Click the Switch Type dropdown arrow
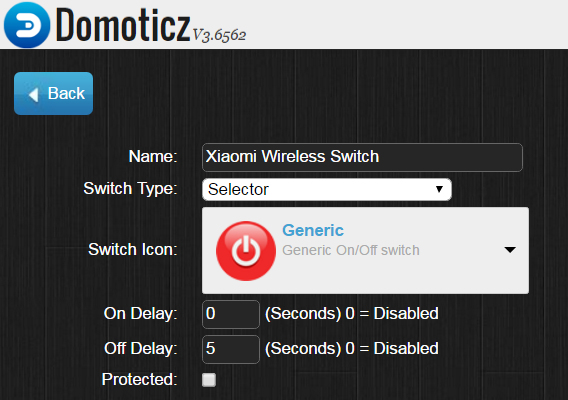The image size is (568, 400). [439, 189]
